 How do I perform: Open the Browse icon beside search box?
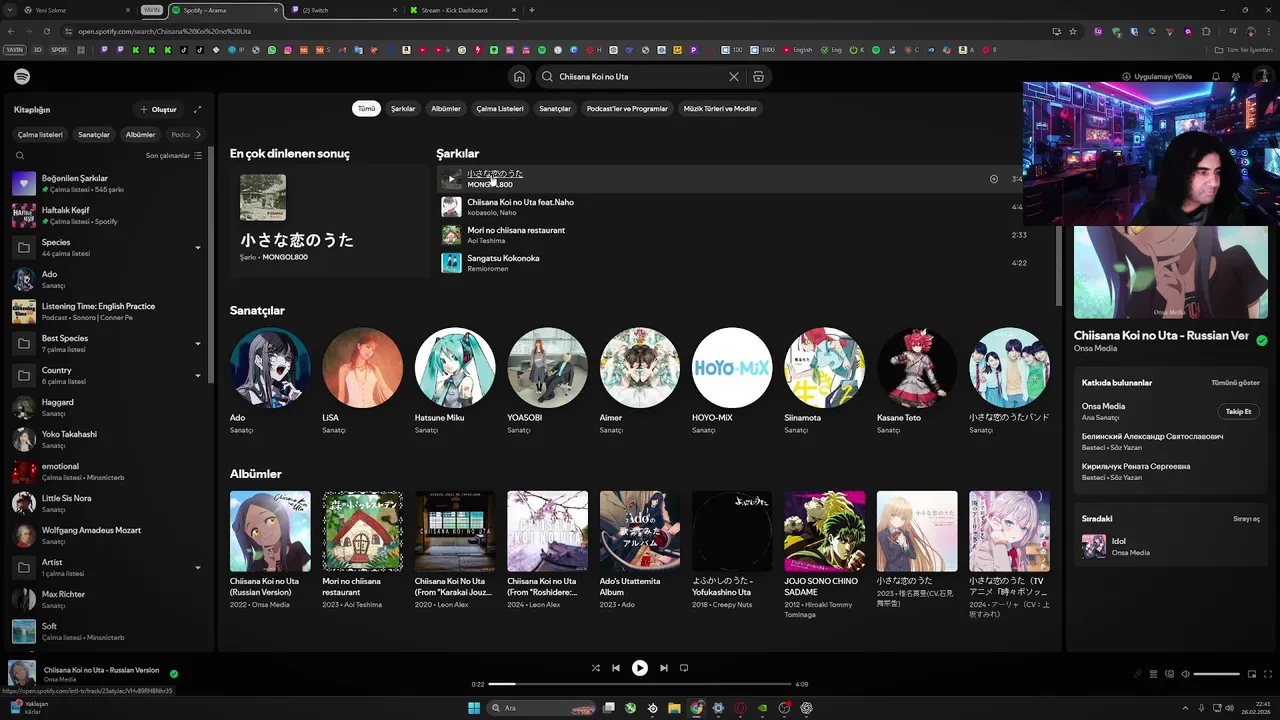pos(758,77)
